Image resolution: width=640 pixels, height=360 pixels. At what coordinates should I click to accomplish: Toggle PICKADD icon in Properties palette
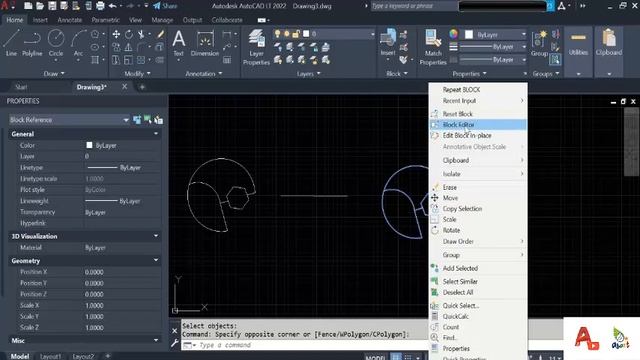[x=137, y=120]
